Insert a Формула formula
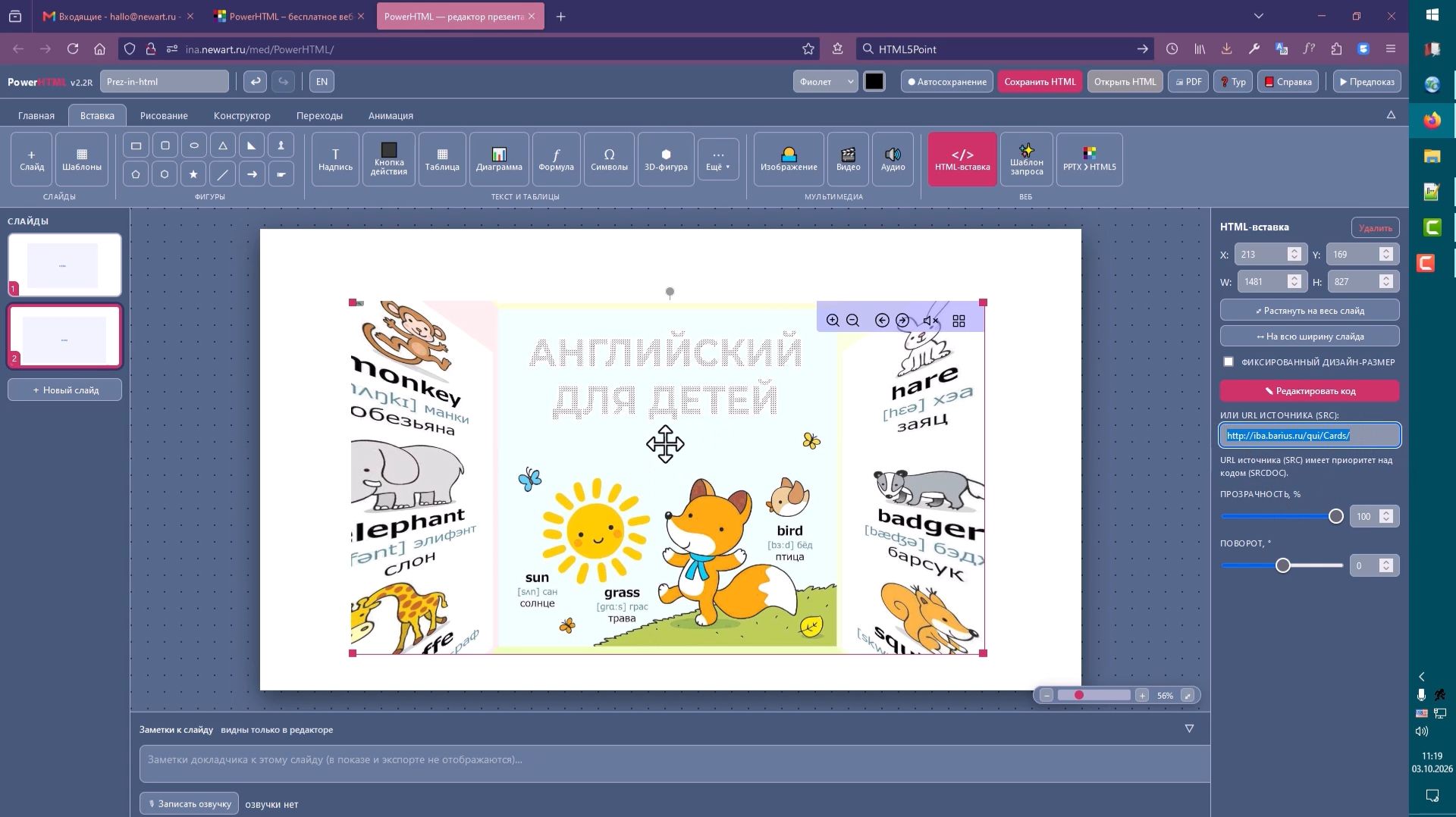This screenshot has height=817, width=1456. click(556, 159)
